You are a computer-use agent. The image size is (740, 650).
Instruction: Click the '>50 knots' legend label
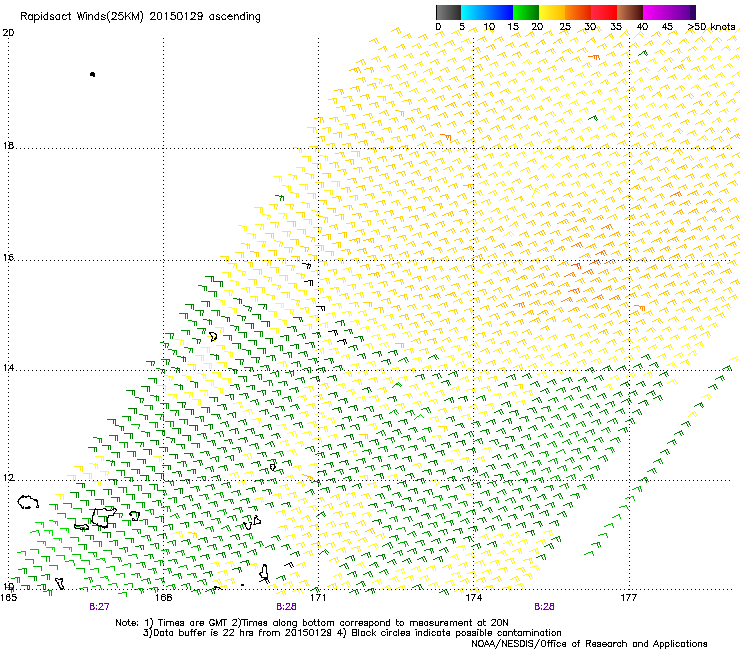(x=711, y=27)
